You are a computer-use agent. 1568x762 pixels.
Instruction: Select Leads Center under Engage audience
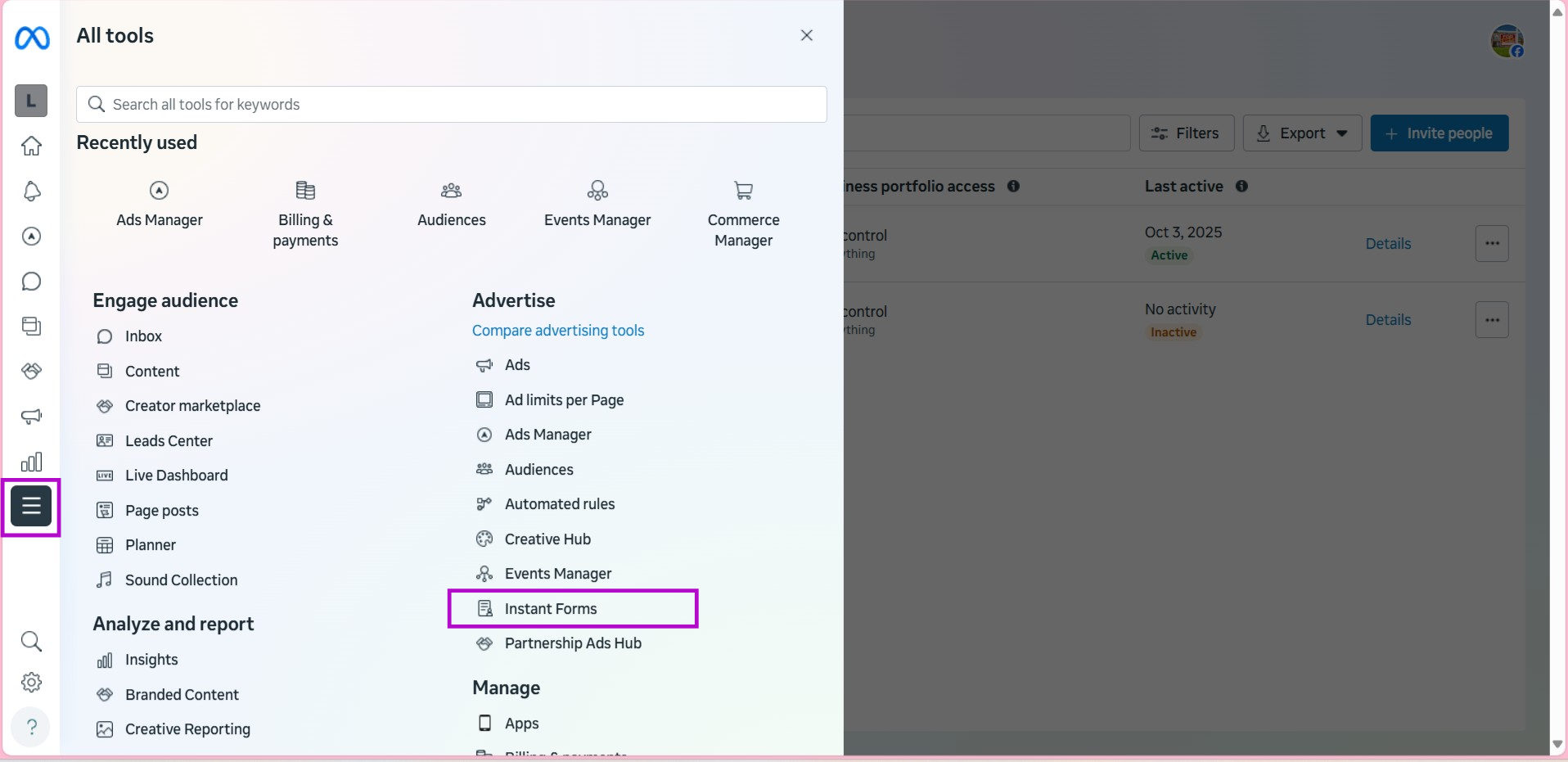pos(169,441)
